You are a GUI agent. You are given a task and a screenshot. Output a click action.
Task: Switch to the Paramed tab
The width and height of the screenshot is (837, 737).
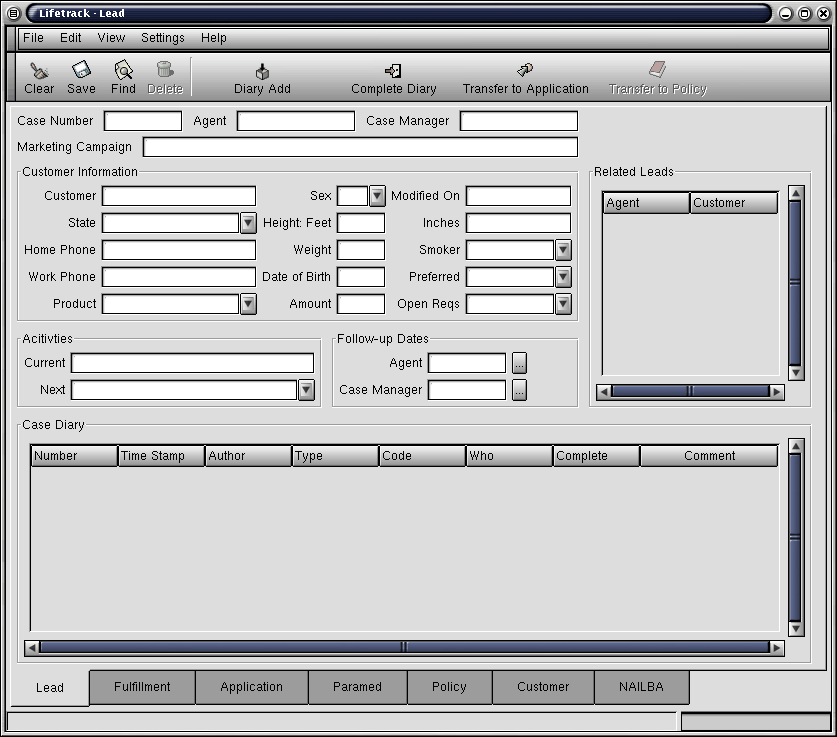[x=357, y=687]
